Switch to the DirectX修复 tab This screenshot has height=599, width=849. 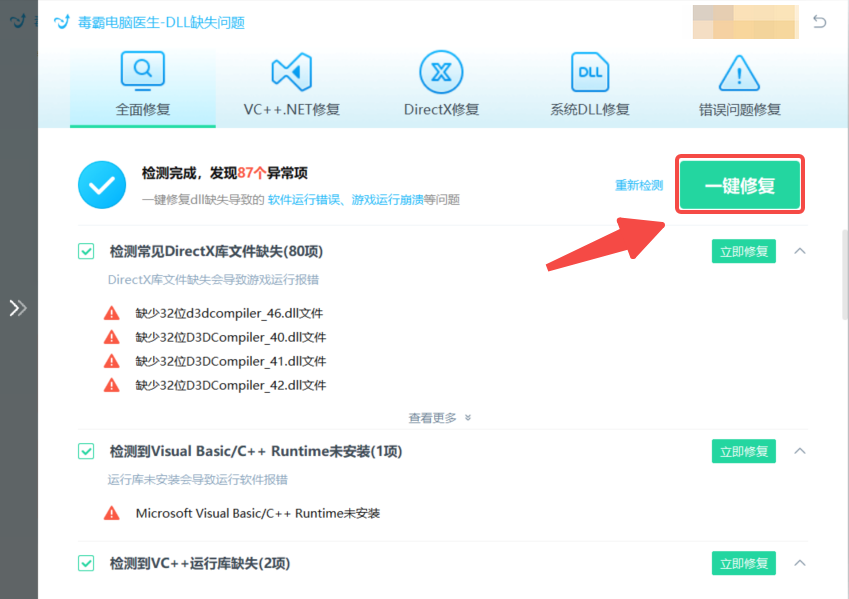pyautogui.click(x=440, y=85)
